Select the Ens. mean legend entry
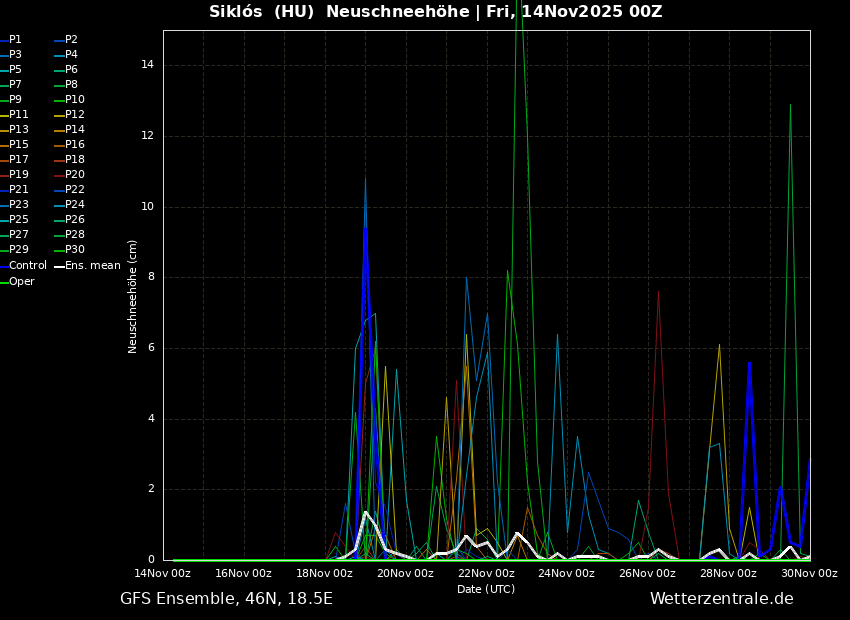850x620 pixels. coord(92,266)
